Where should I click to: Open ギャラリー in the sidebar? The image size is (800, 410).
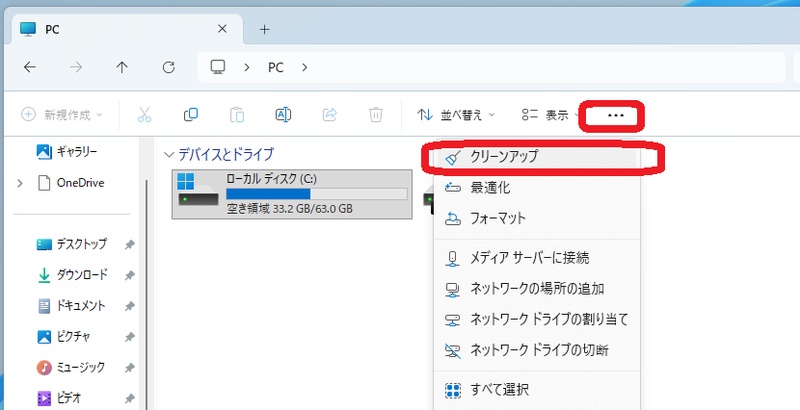click(x=67, y=152)
